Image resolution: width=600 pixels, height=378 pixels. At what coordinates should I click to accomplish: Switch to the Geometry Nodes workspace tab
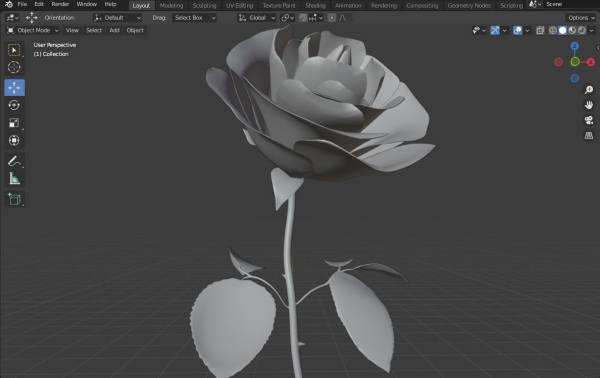[x=469, y=5]
